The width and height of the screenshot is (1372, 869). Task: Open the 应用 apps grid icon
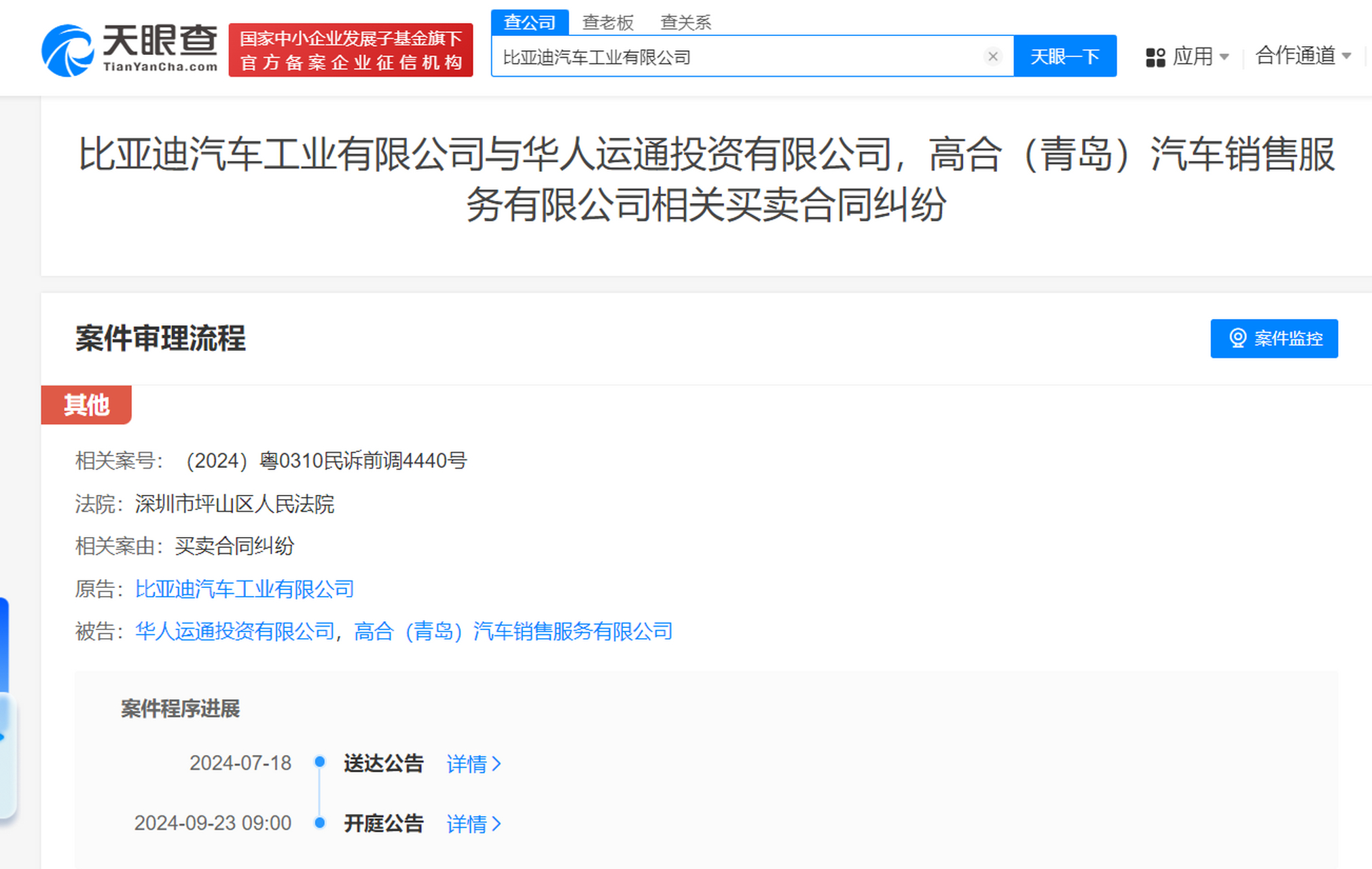1155,57
